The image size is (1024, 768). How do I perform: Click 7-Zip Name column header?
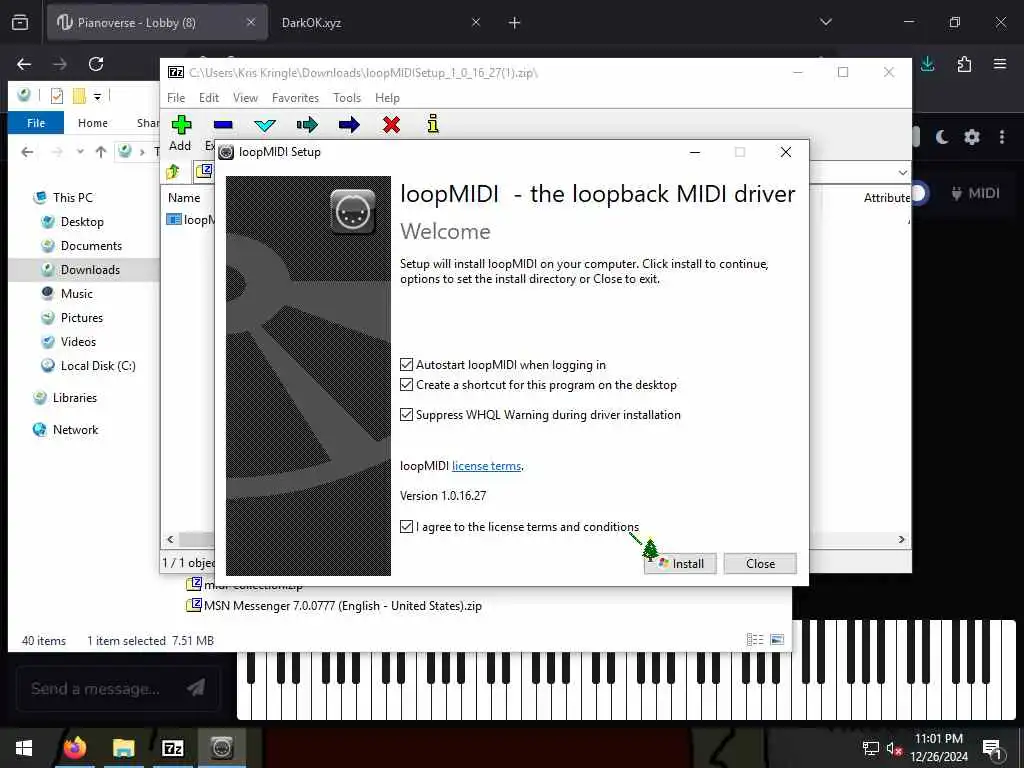tap(184, 198)
